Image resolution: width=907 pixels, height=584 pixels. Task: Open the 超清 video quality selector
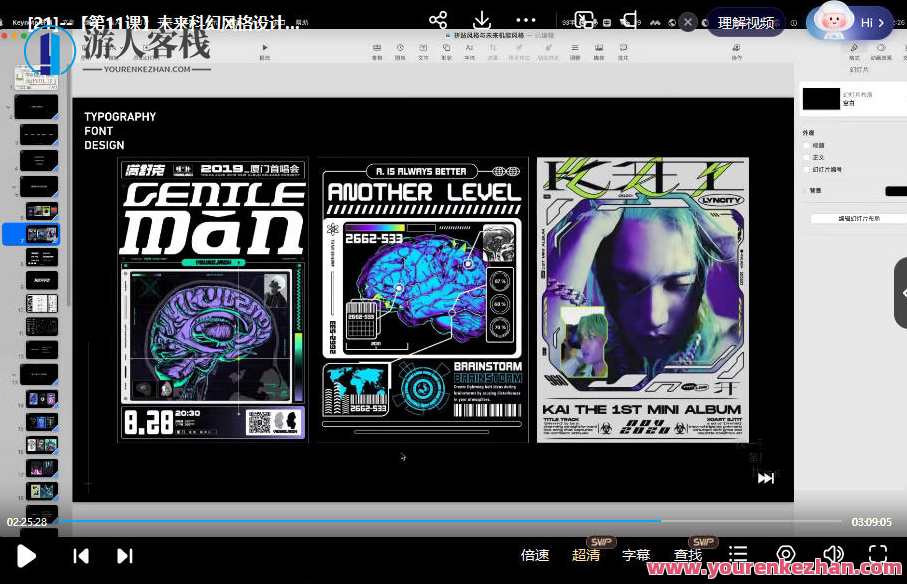pyautogui.click(x=586, y=555)
